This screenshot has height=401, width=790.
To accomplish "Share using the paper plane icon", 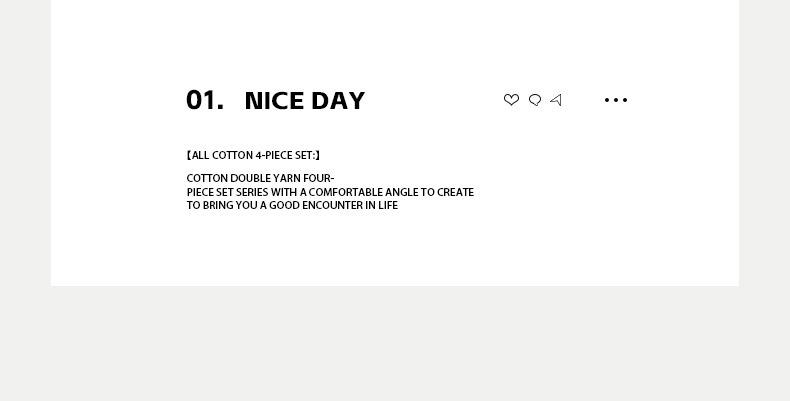I will [556, 100].
